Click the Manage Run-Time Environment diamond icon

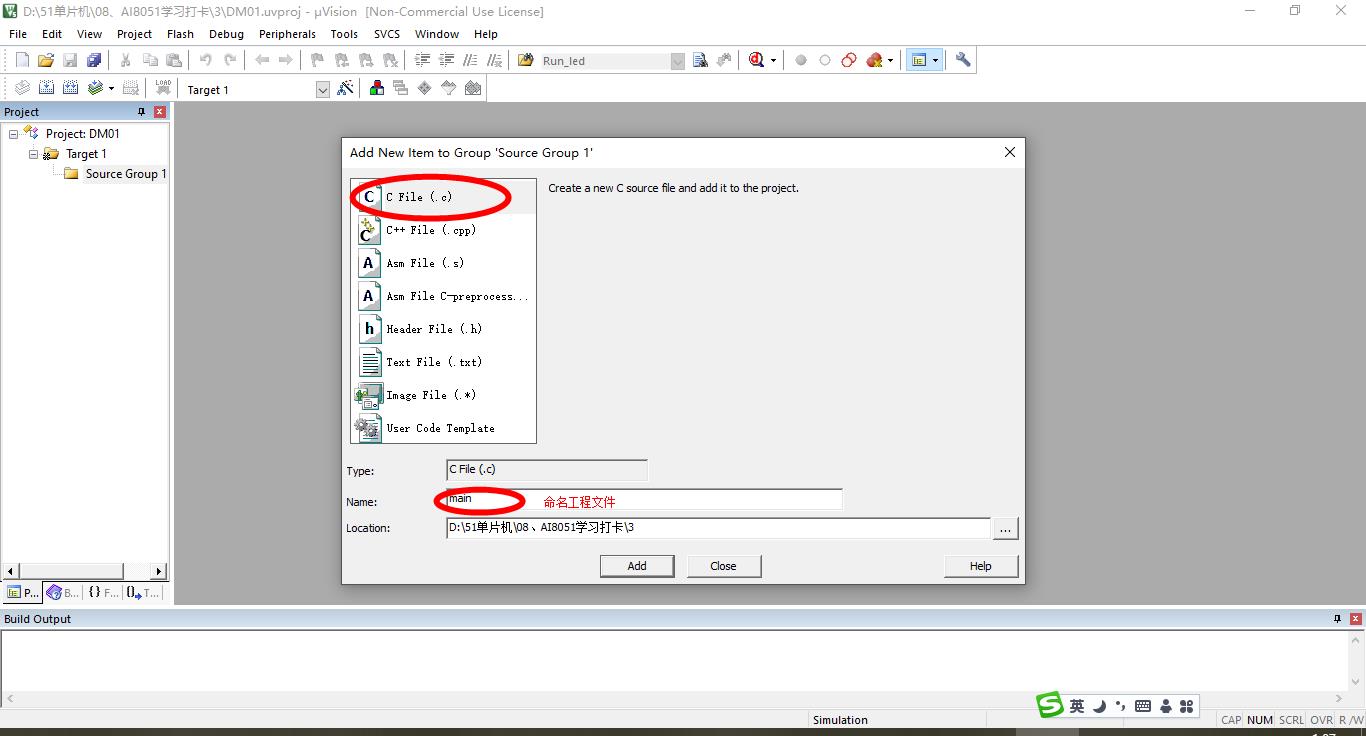click(x=425, y=88)
